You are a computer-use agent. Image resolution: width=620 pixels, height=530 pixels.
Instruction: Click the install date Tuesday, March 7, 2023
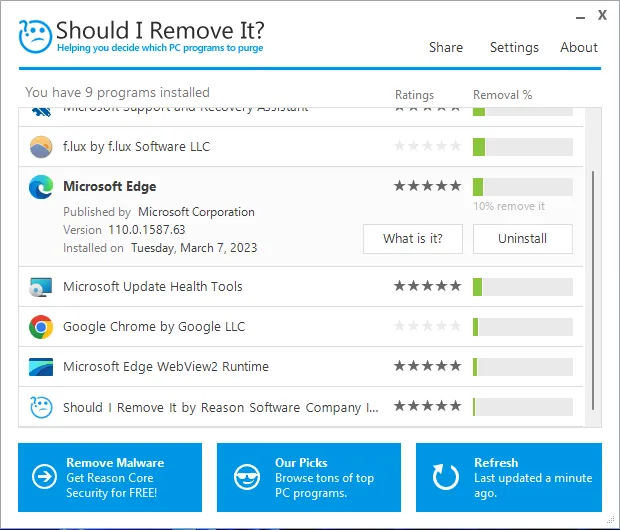click(194, 248)
